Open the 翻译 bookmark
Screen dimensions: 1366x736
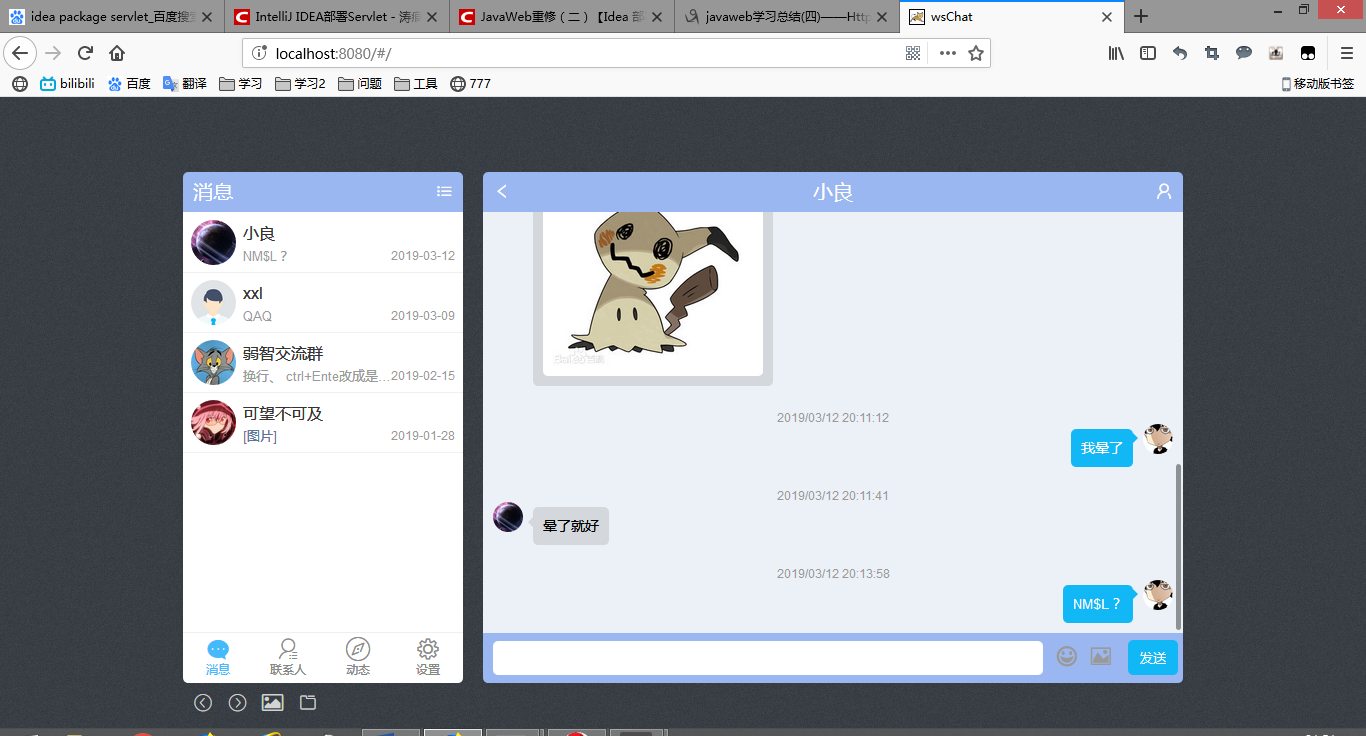click(x=185, y=84)
